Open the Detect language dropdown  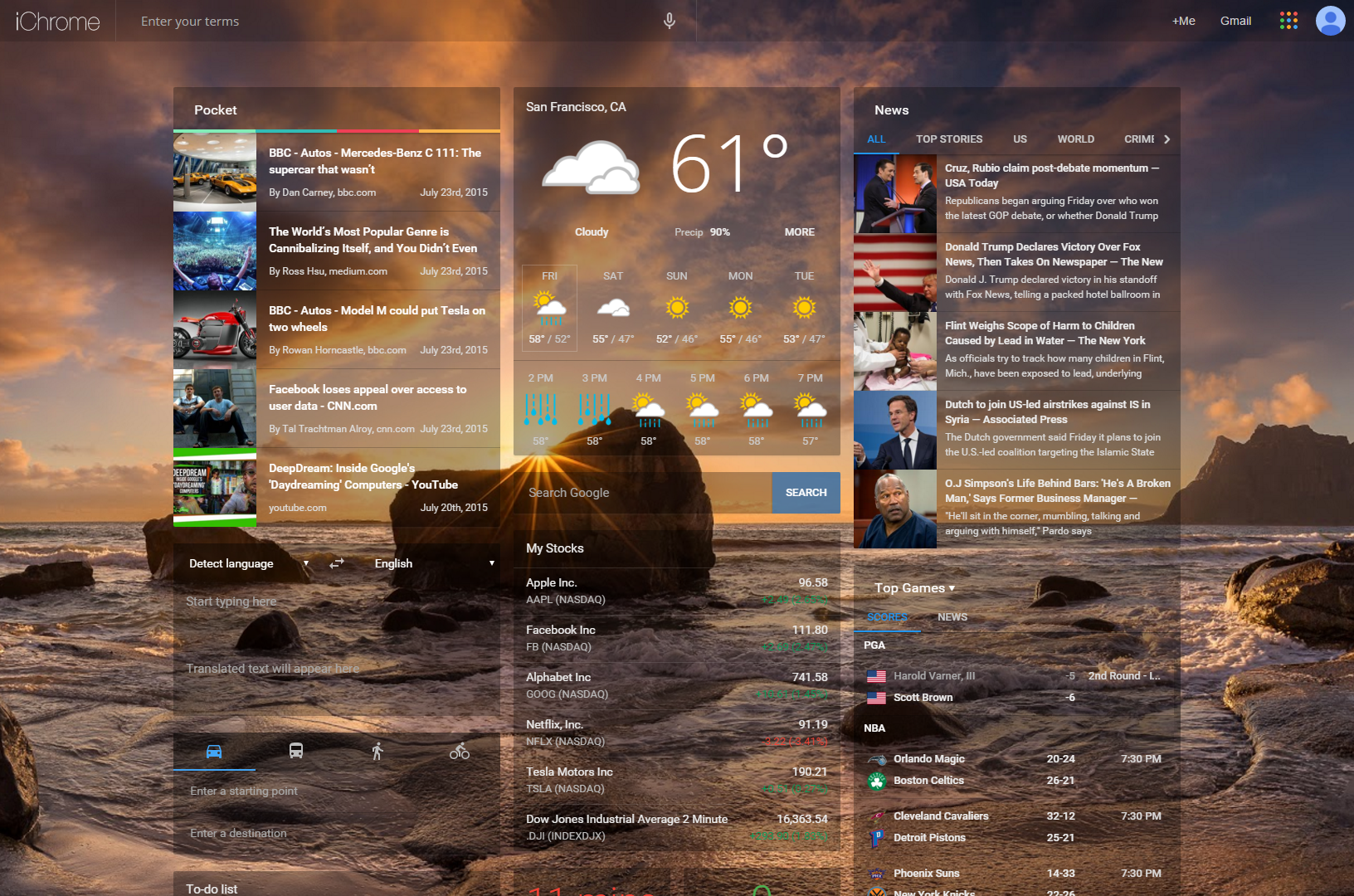click(x=248, y=563)
